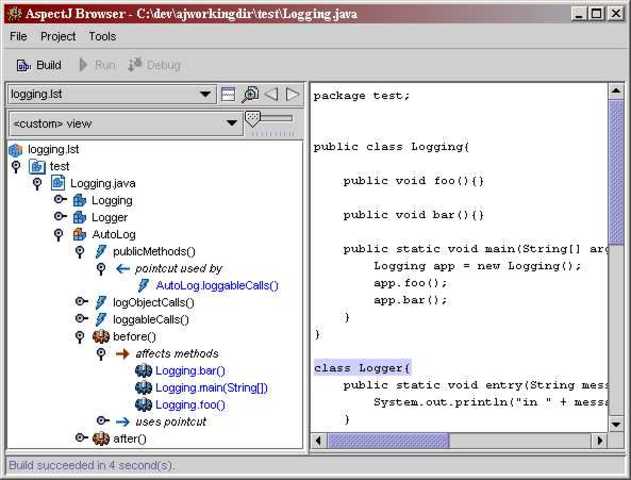Viewport: 631px width, 480px height.
Task: Click the 'Build succeeded' status bar message
Action: (x=91, y=466)
